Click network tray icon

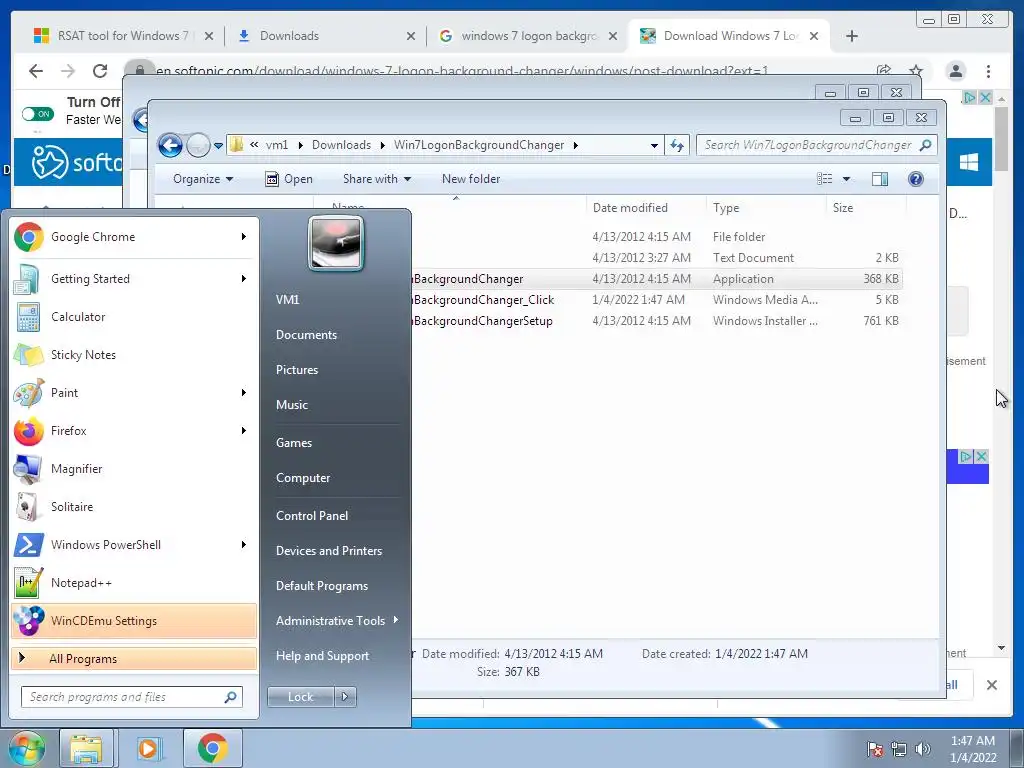pos(899,749)
